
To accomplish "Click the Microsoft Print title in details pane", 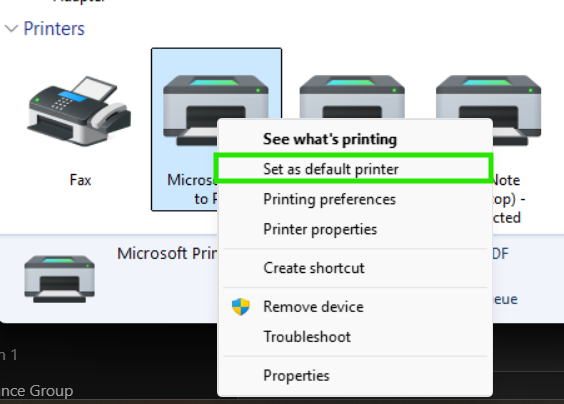I will click(x=168, y=254).
